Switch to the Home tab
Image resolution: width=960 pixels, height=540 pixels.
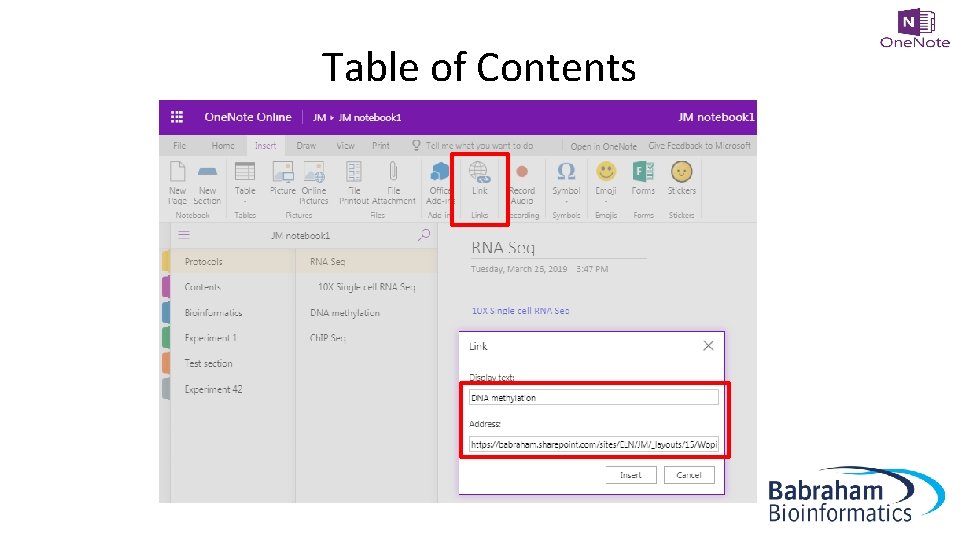[x=223, y=146]
